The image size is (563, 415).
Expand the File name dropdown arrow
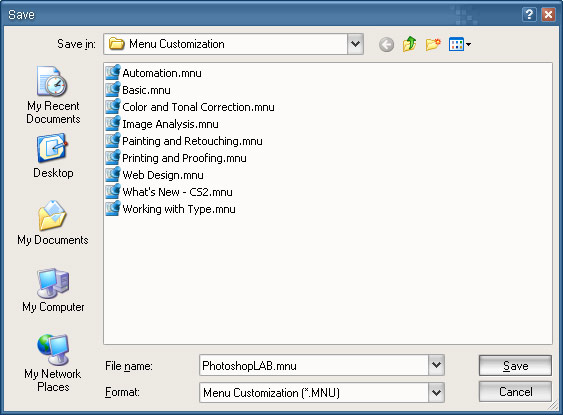[436, 365]
